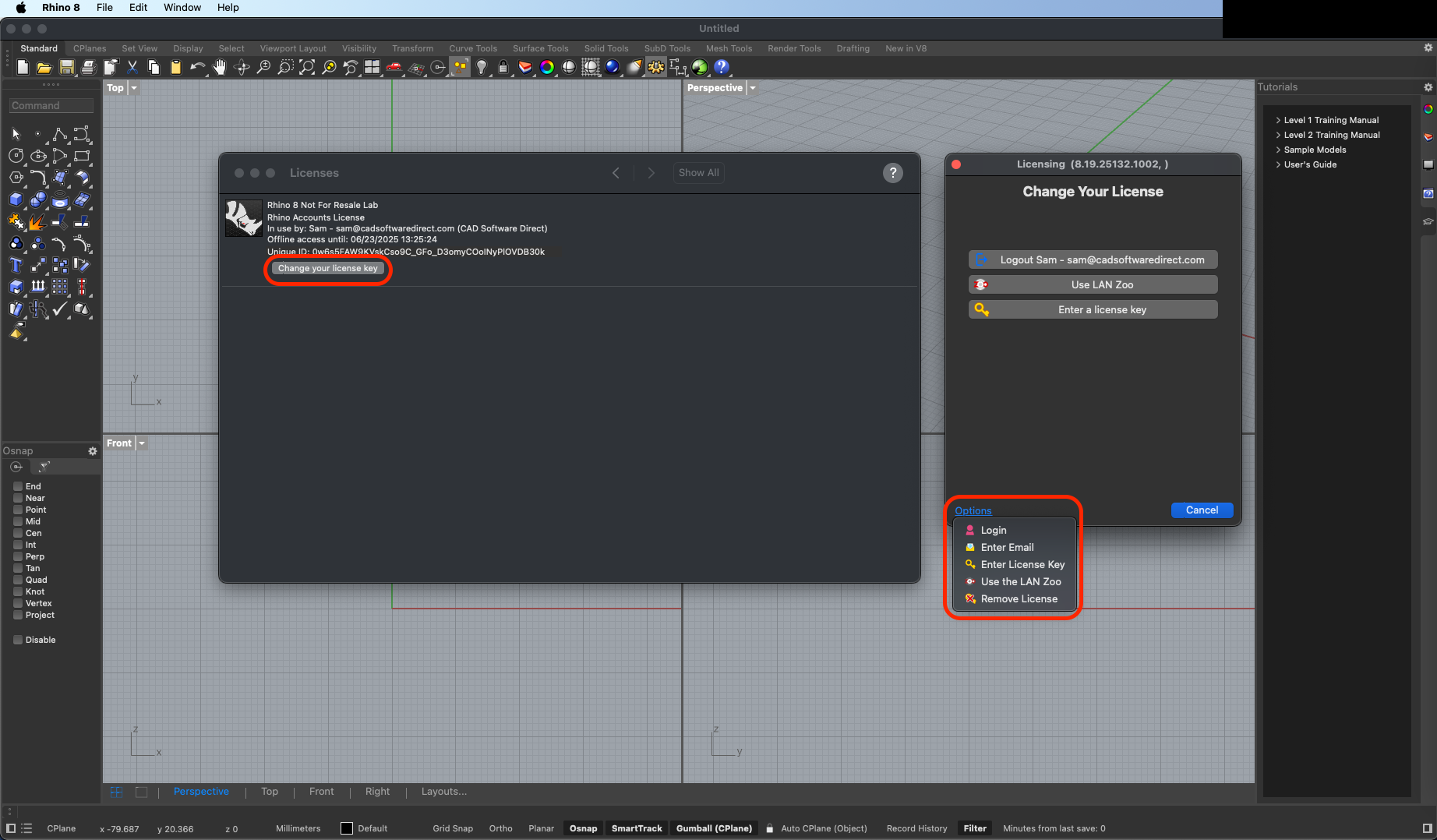Click the padlock Lock objects icon
The image size is (1437, 840).
click(503, 68)
